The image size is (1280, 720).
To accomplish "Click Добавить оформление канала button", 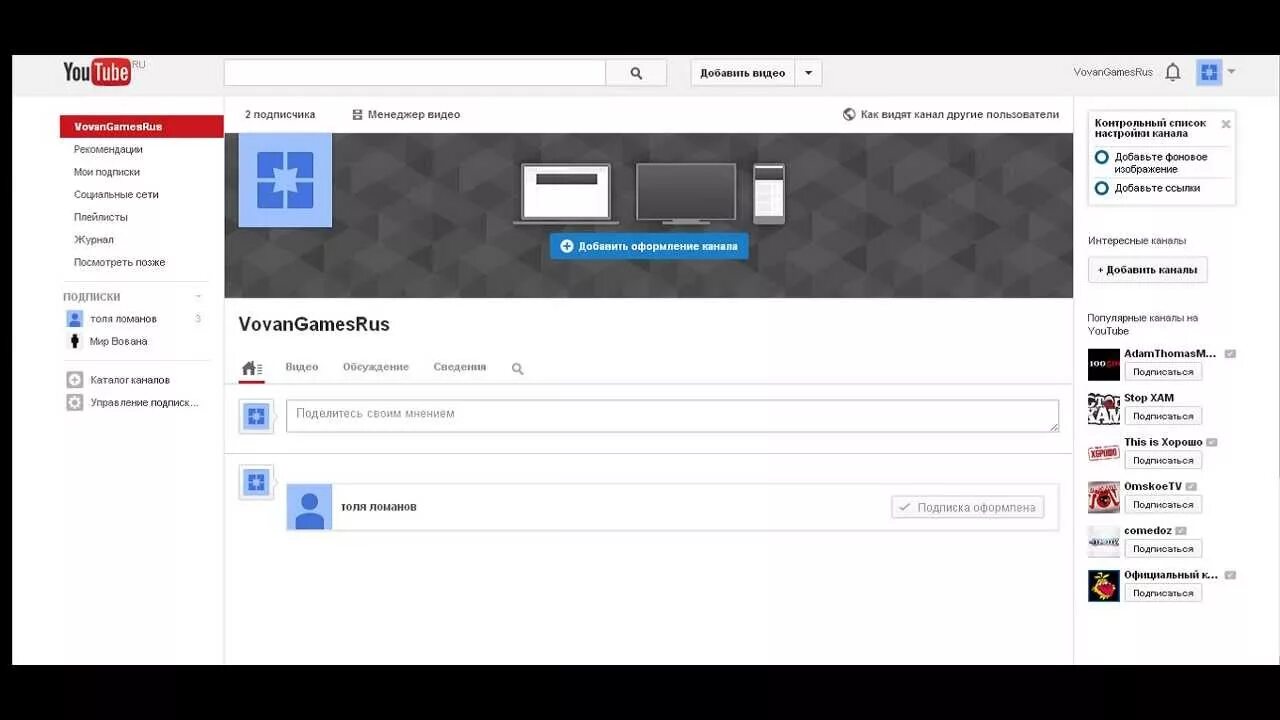I will (x=649, y=246).
